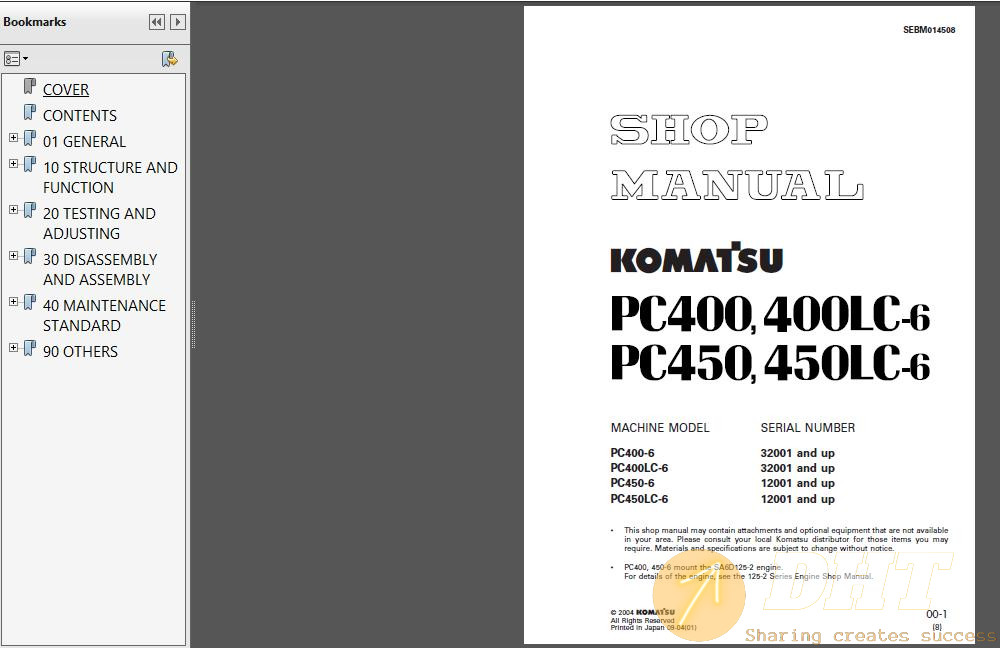Viewport: 1000px width, 648px height.
Task: Click the PC400-6 machine model entry
Action: (x=632, y=453)
